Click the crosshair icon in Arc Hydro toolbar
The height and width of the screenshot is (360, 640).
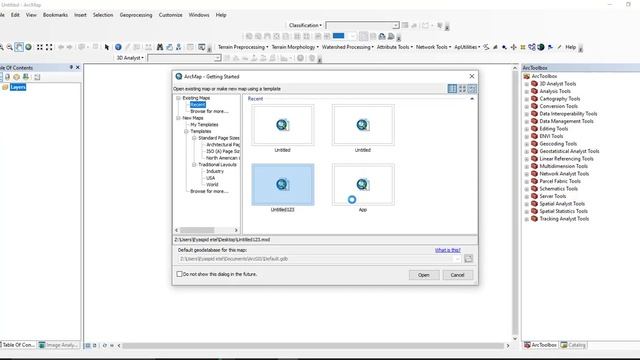(513, 47)
